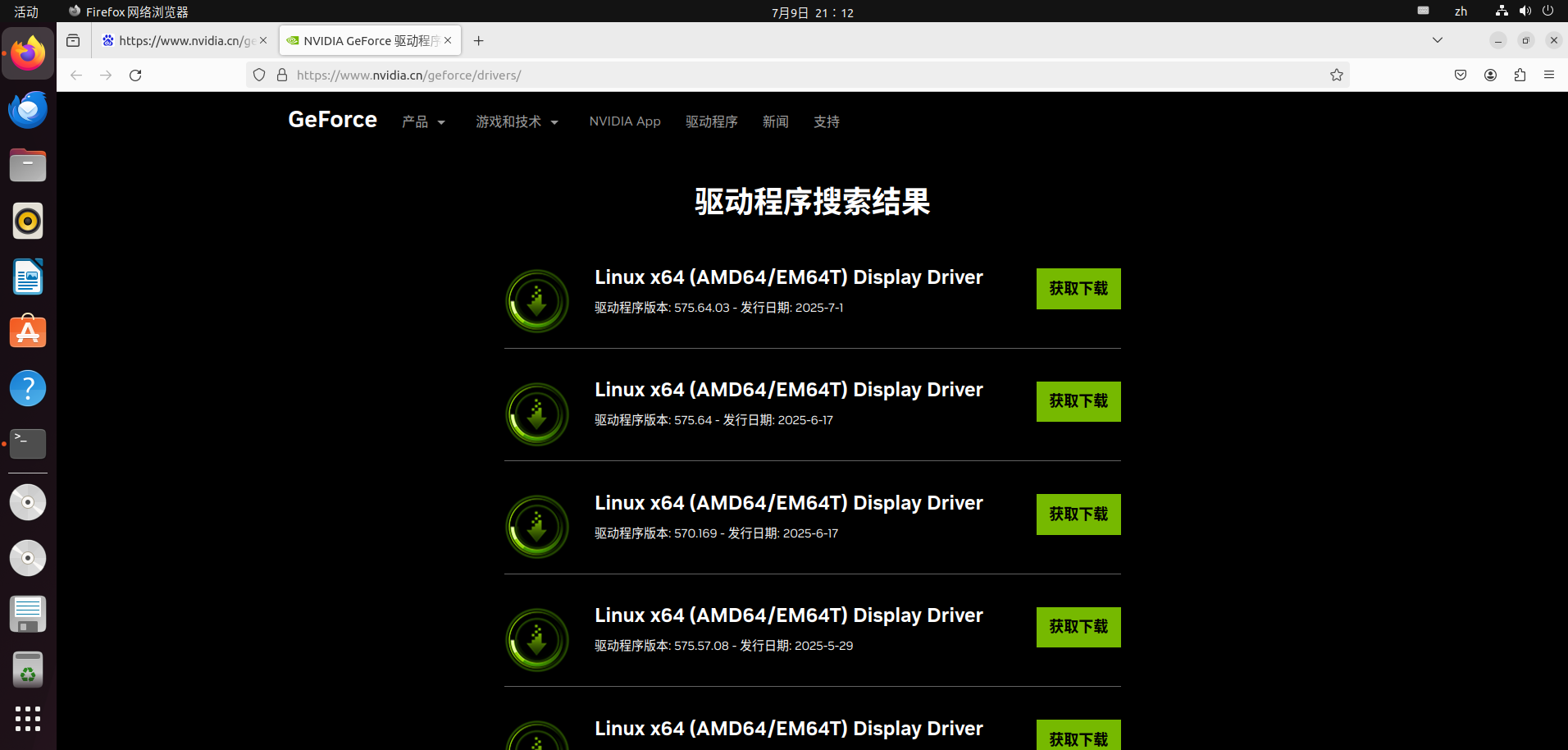This screenshot has height=750, width=1568.
Task: Click the download icon for driver 575.57.08
Action: click(x=537, y=640)
